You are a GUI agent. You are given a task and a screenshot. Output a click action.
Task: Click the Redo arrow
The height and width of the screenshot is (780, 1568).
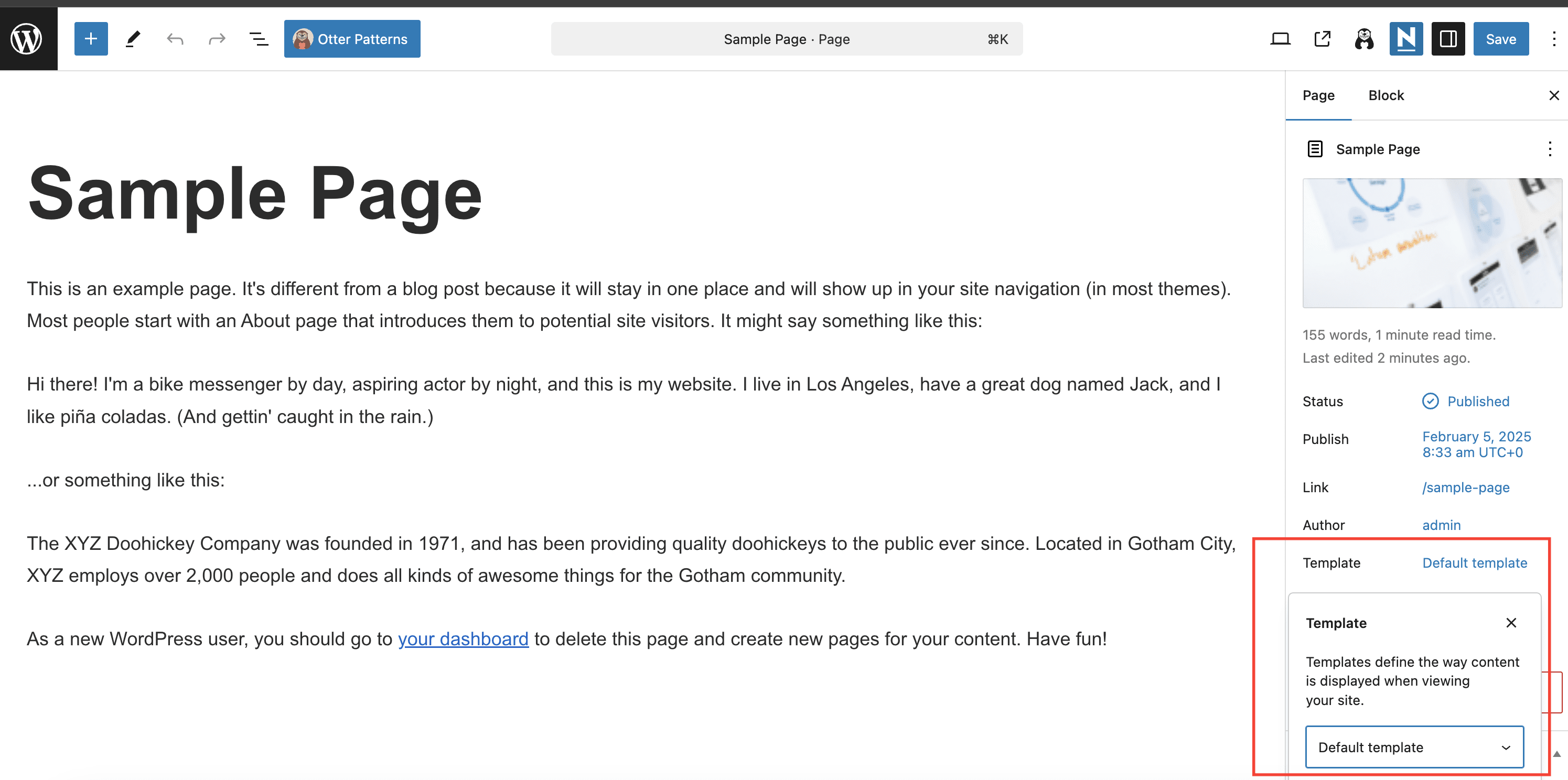217,39
